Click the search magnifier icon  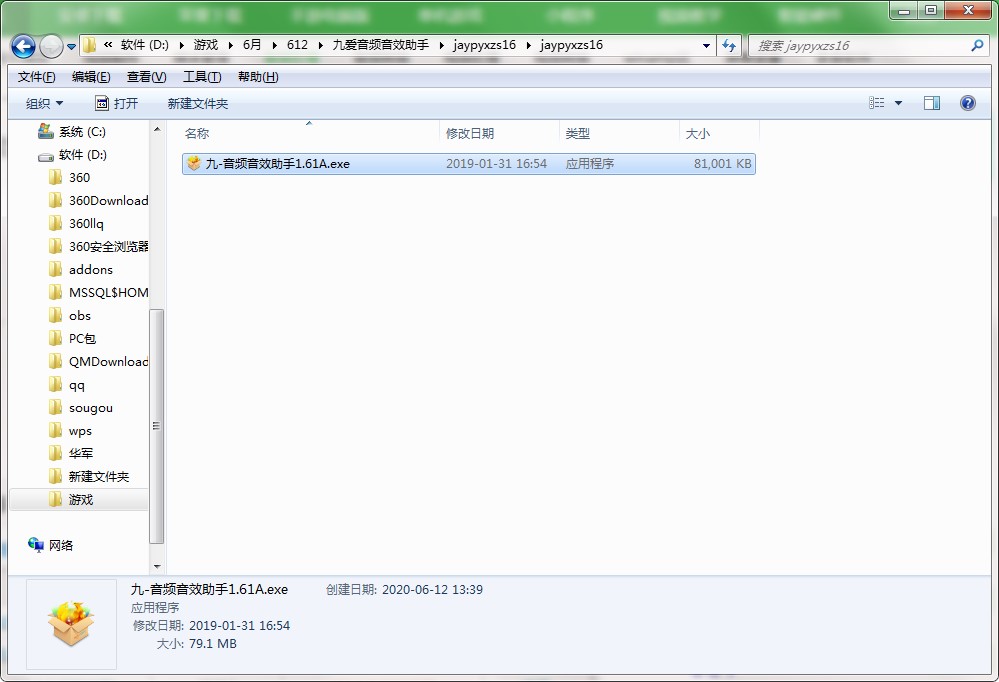point(977,45)
